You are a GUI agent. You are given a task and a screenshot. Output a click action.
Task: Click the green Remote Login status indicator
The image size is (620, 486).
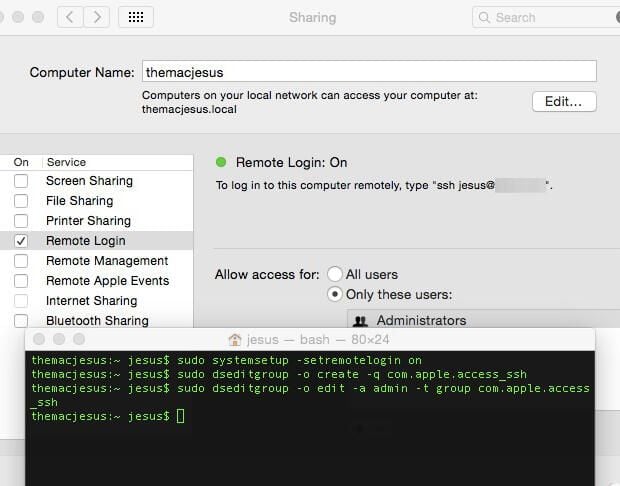pyautogui.click(x=221, y=162)
